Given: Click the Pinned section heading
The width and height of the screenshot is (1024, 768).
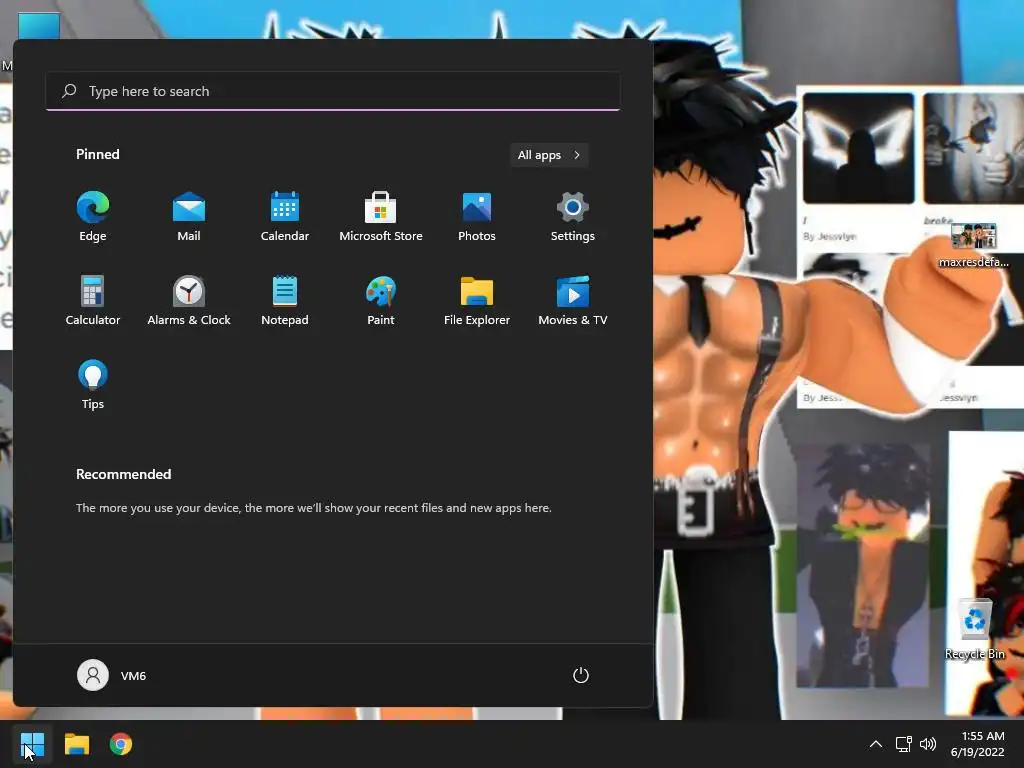Looking at the screenshot, I should [x=98, y=154].
